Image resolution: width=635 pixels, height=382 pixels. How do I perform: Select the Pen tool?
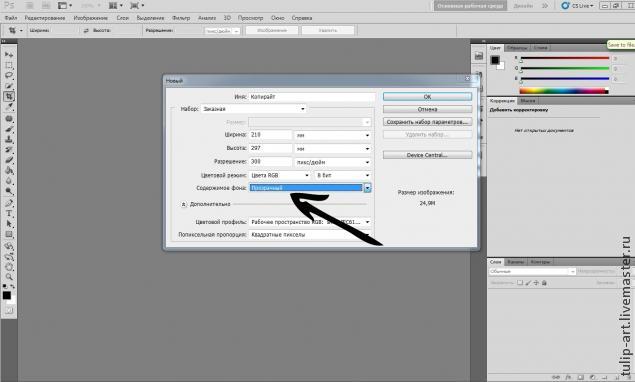click(x=9, y=203)
